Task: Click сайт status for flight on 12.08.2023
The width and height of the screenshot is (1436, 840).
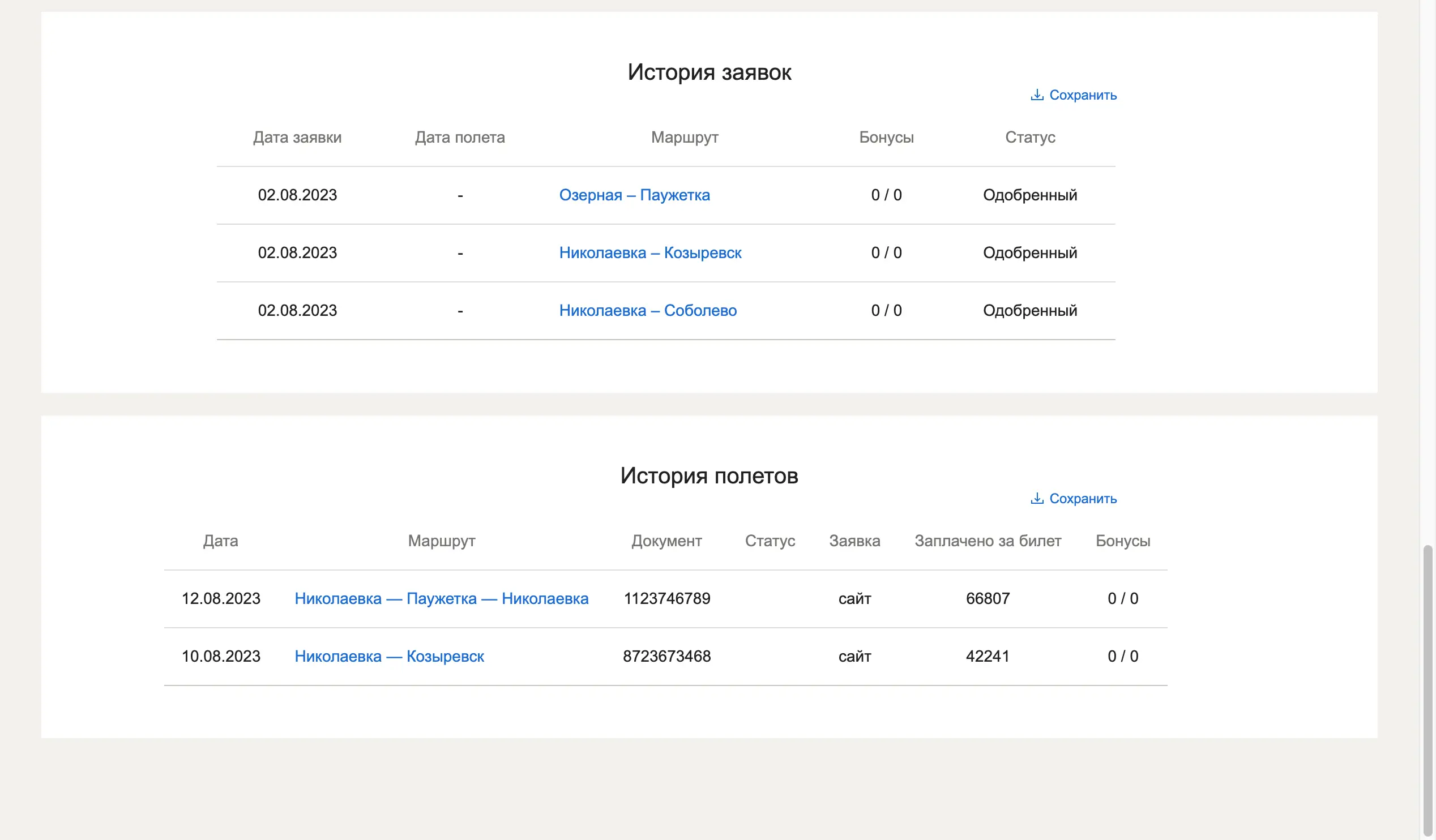Action: coord(854,598)
